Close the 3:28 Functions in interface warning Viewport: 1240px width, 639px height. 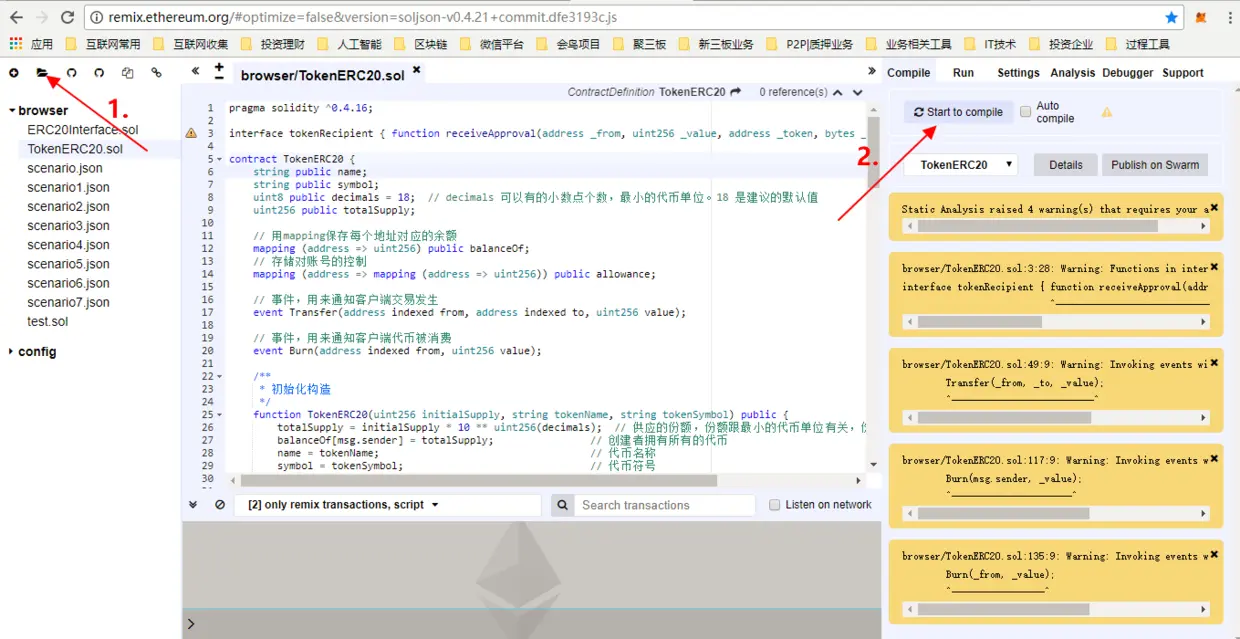point(1214,267)
